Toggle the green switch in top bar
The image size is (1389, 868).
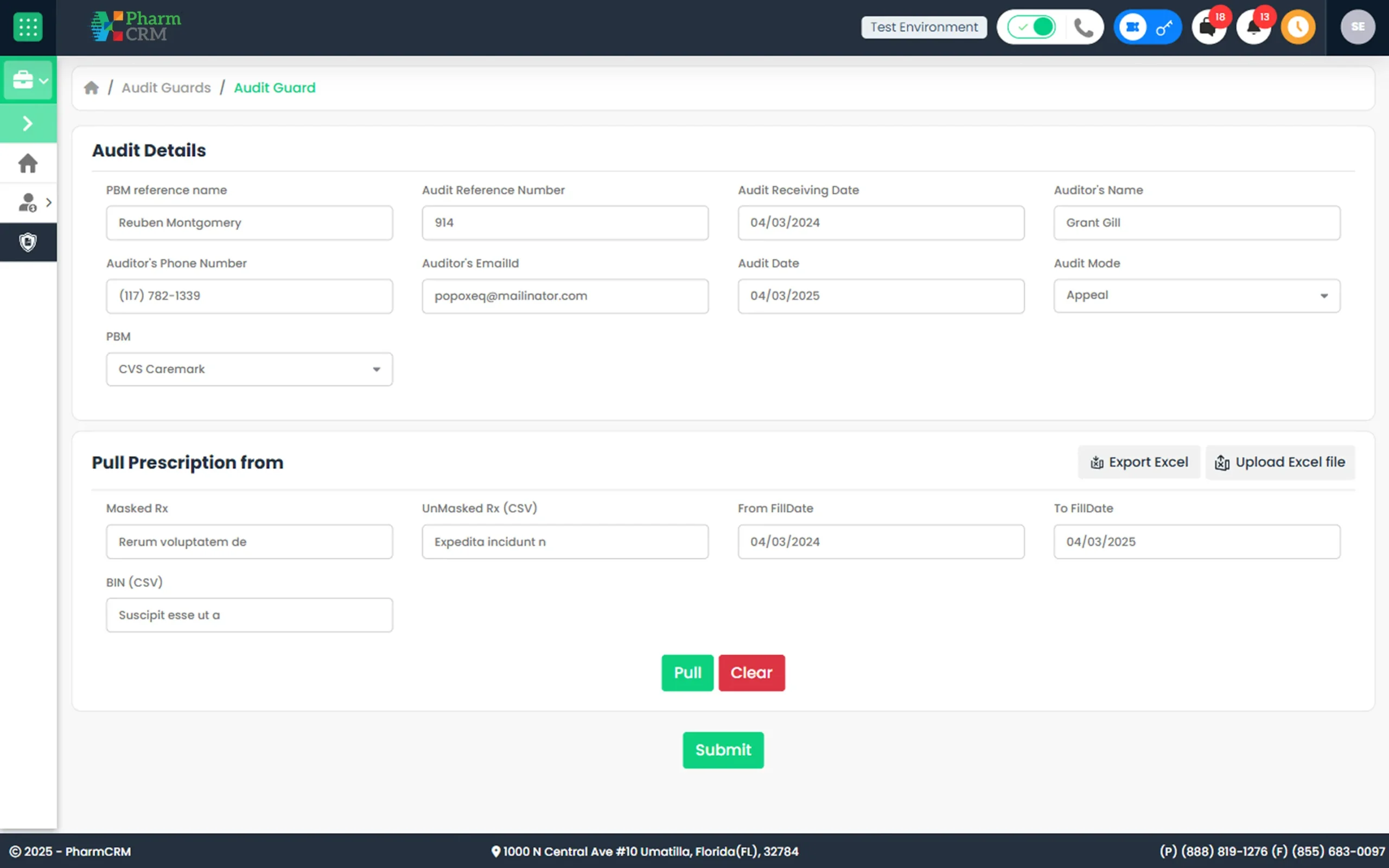(1031, 27)
